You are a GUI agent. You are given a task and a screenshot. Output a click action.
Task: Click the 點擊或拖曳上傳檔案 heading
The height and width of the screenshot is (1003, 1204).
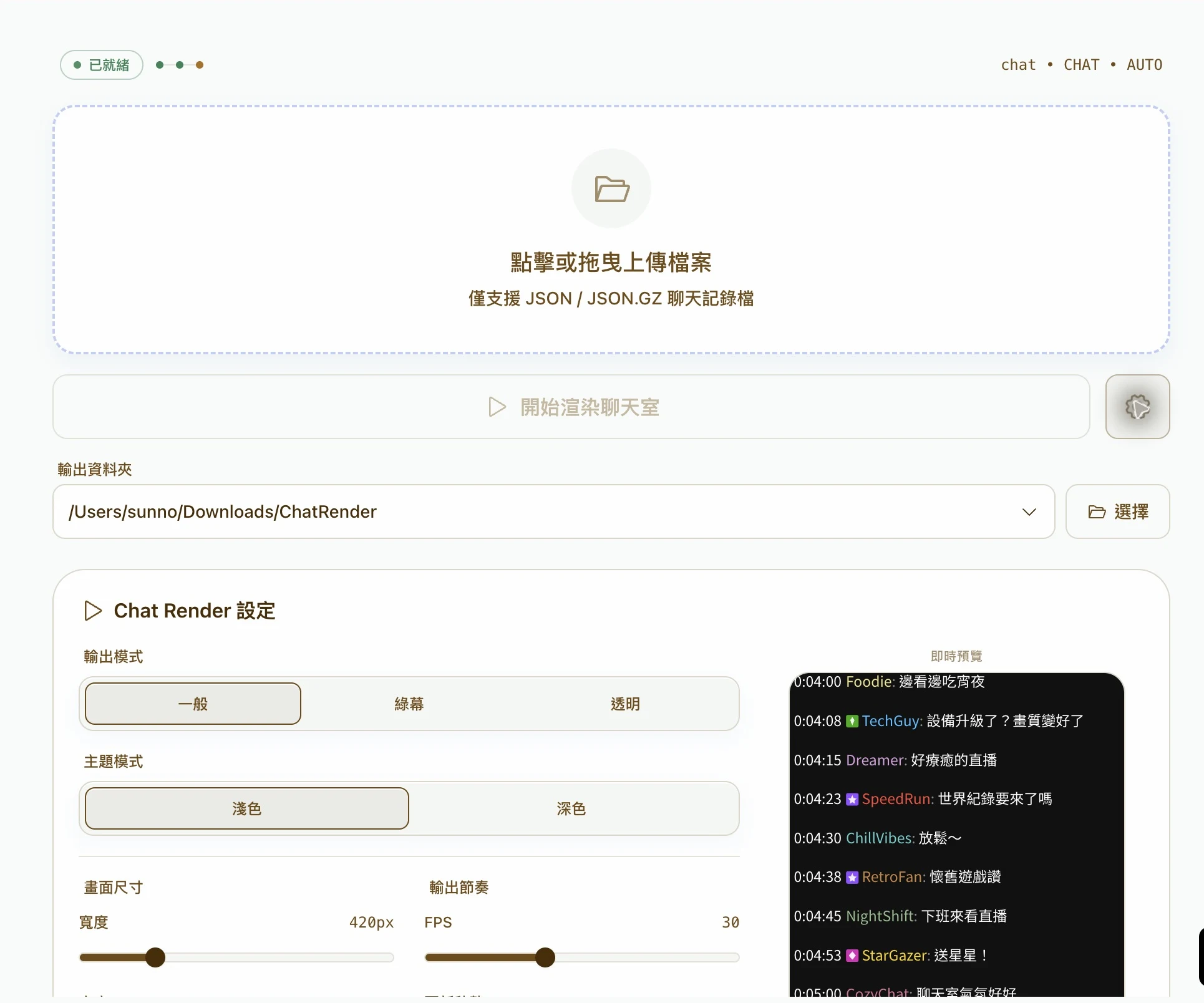(x=611, y=263)
